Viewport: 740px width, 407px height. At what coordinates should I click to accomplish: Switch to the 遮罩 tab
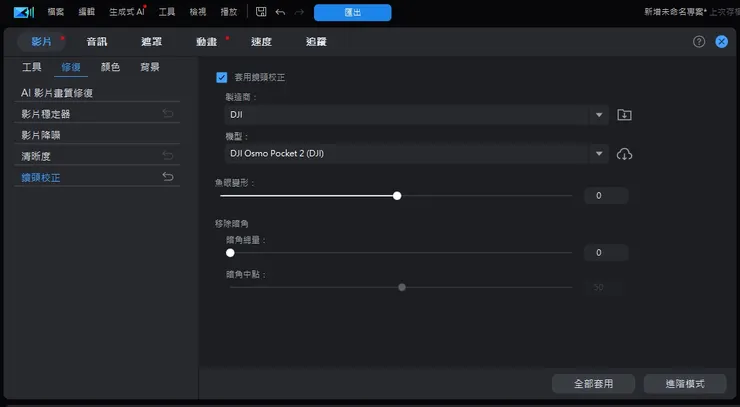tap(151, 42)
